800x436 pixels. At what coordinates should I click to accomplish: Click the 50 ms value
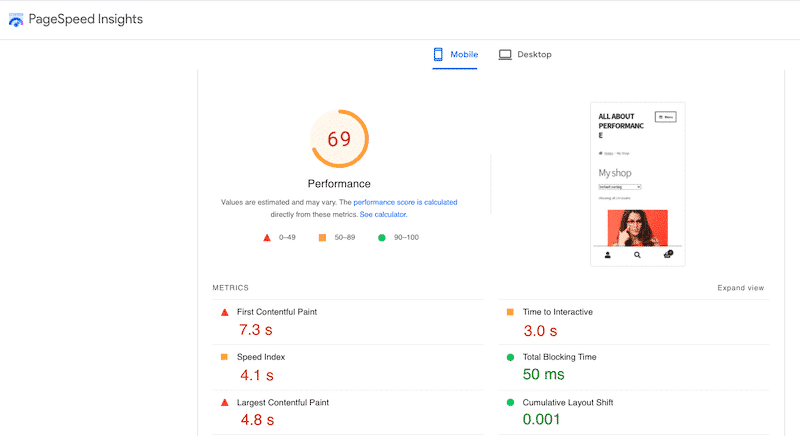[543, 375]
